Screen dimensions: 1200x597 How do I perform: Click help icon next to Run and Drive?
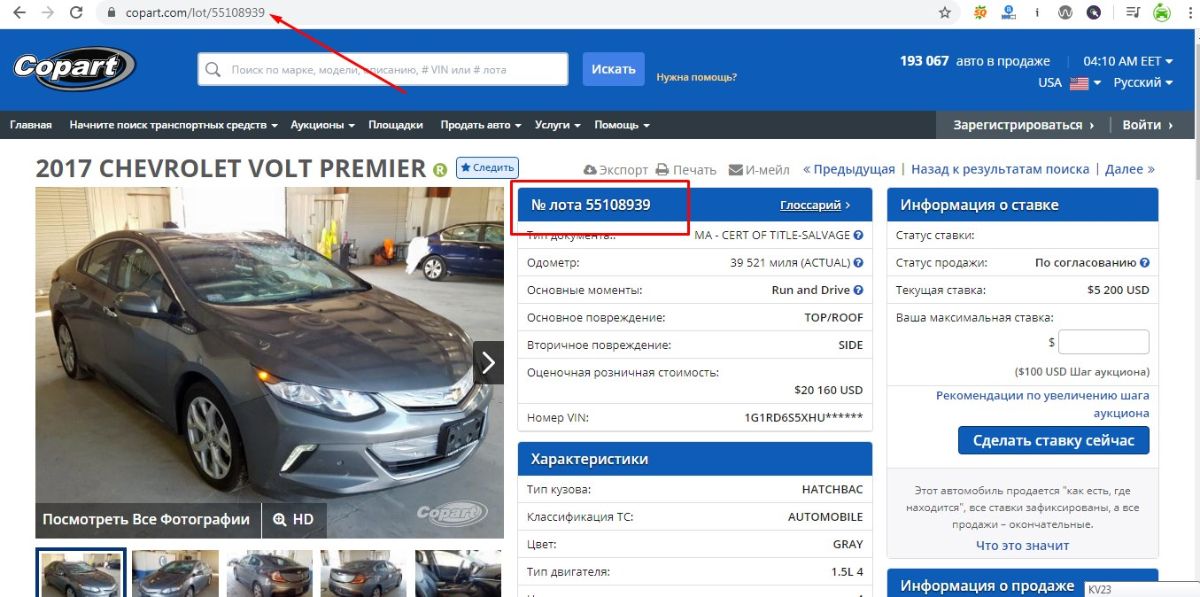tap(858, 290)
